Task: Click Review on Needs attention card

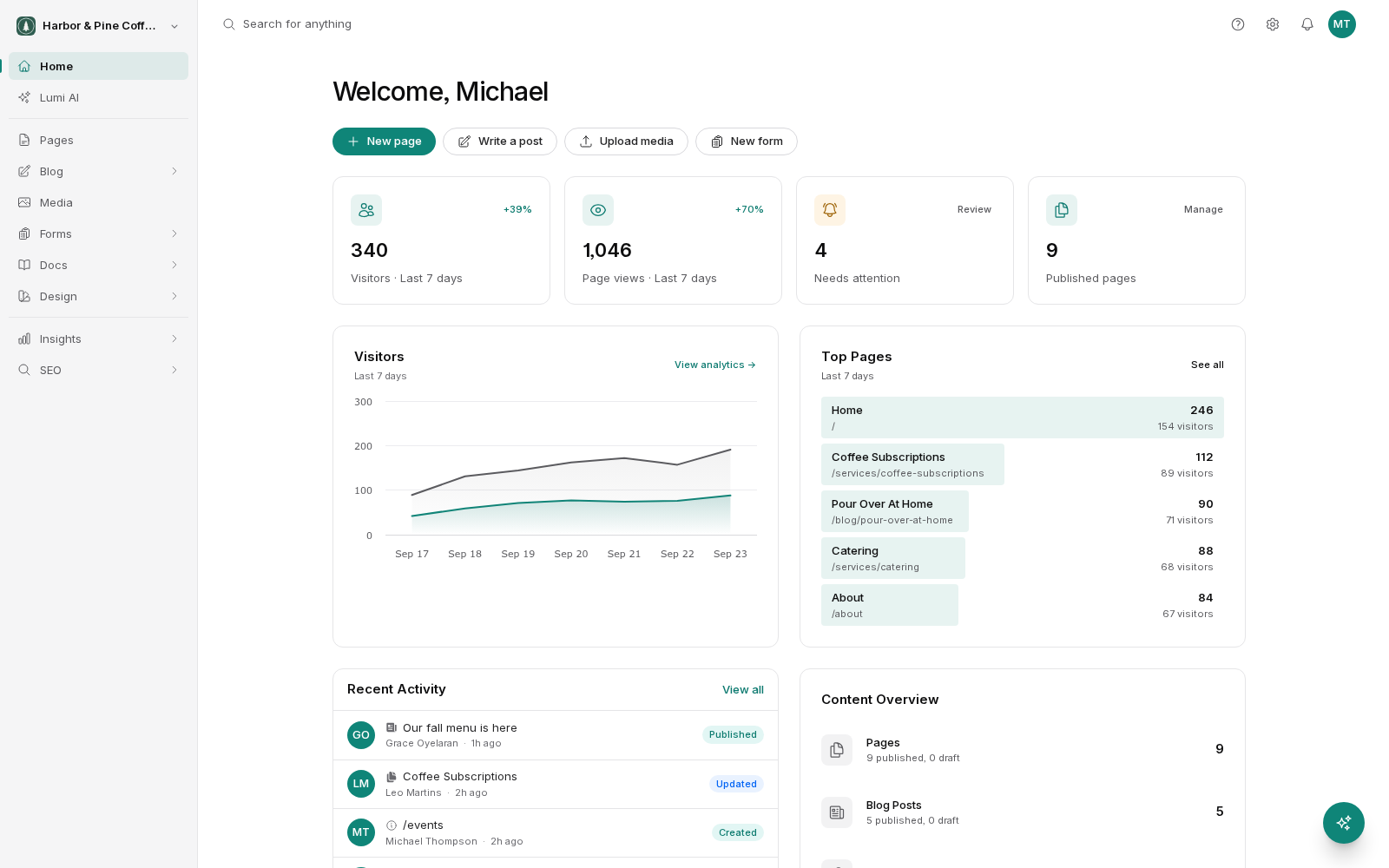Action: click(x=974, y=209)
